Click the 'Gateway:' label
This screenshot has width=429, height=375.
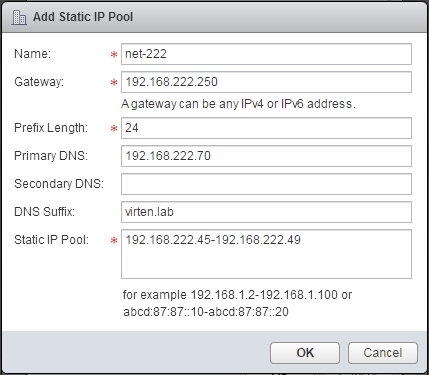39,82
